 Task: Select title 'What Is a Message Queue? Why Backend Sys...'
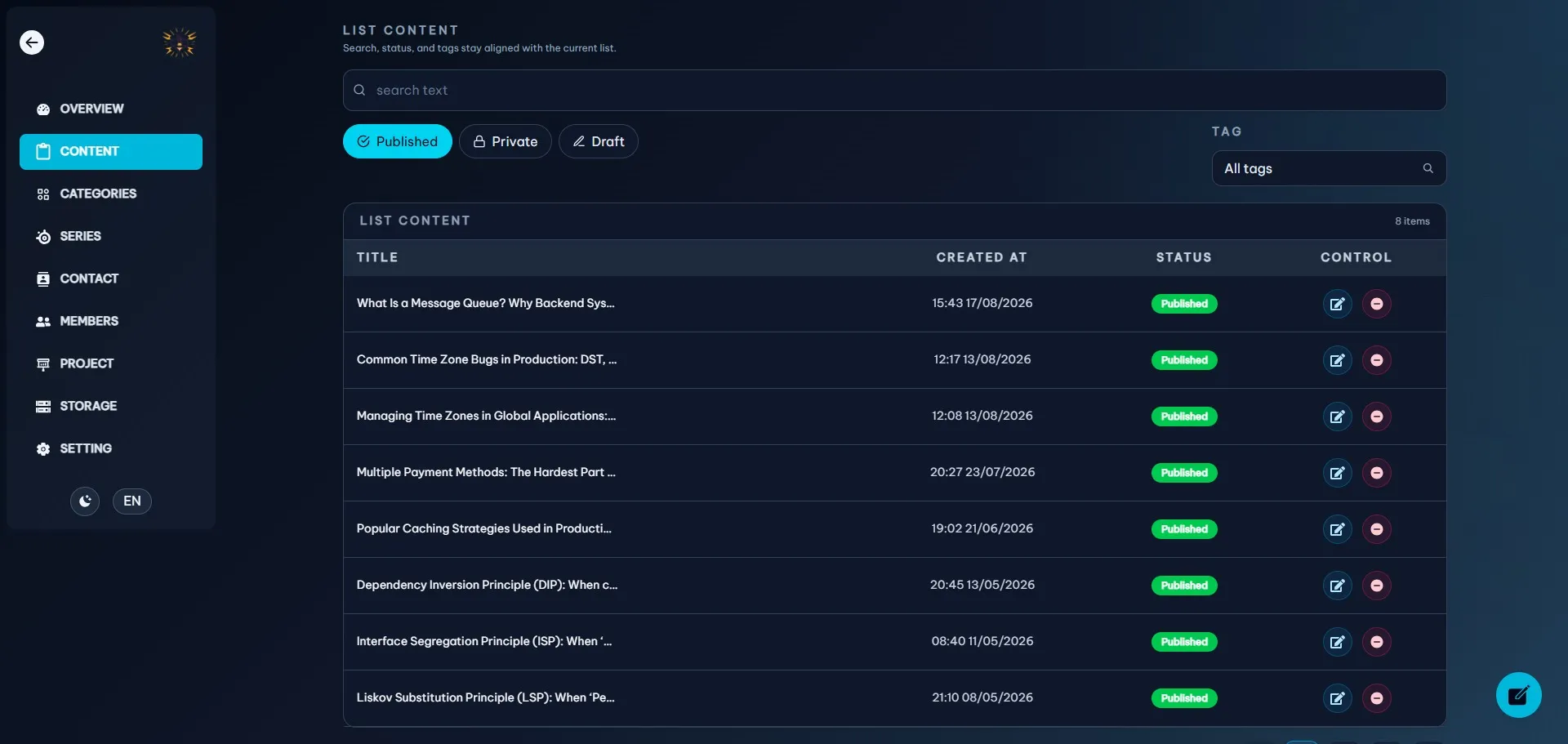point(486,304)
